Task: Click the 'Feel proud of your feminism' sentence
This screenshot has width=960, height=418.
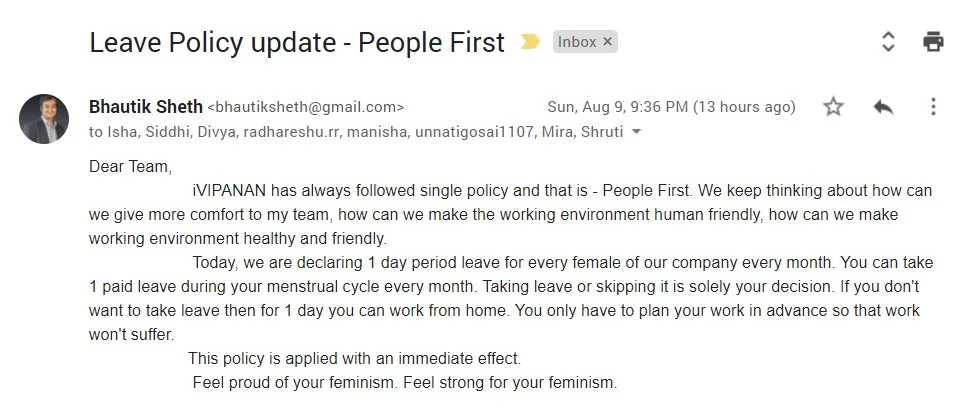Action: pos(405,383)
